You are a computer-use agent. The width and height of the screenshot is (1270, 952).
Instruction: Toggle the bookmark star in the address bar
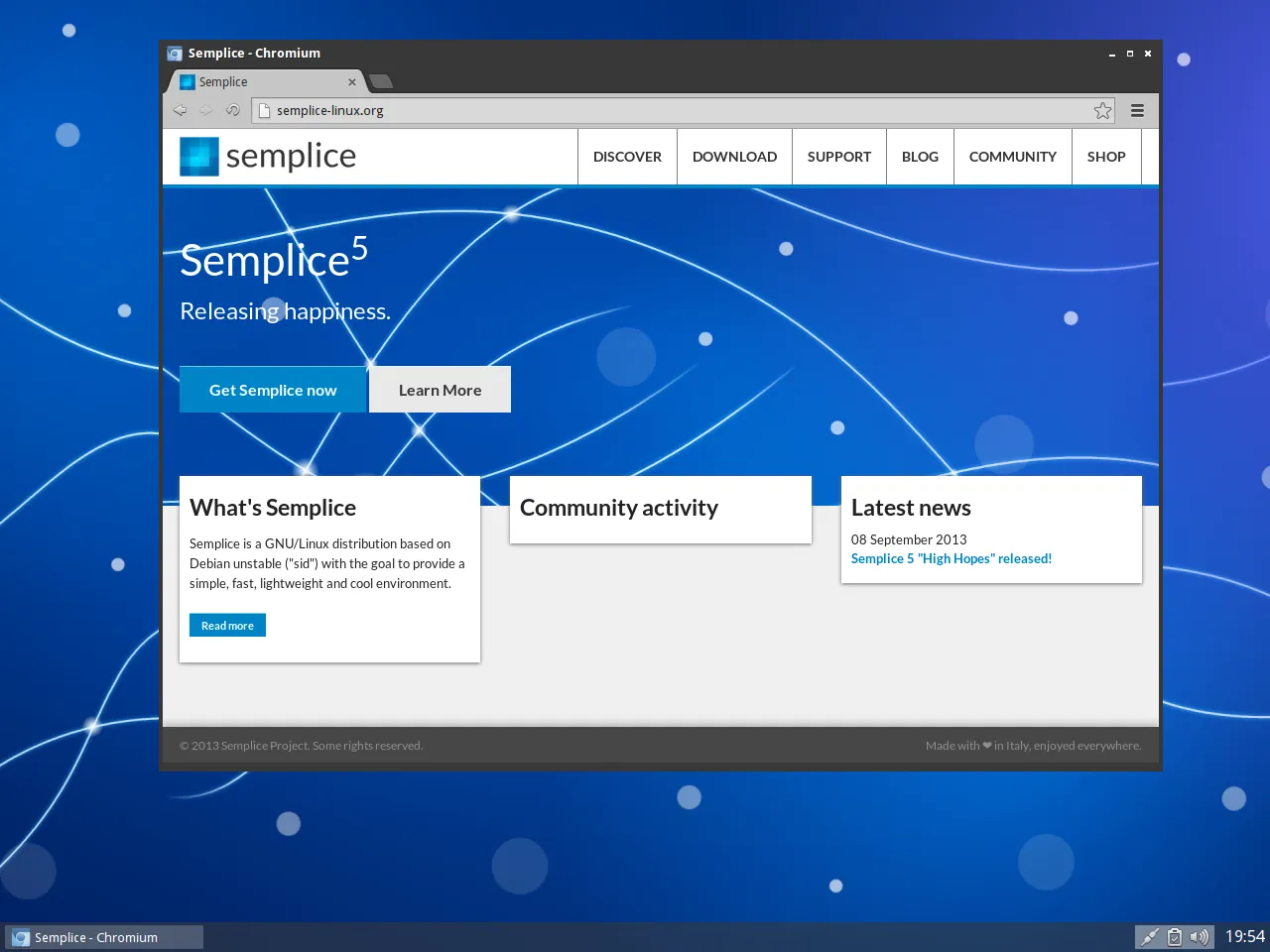(x=1102, y=111)
